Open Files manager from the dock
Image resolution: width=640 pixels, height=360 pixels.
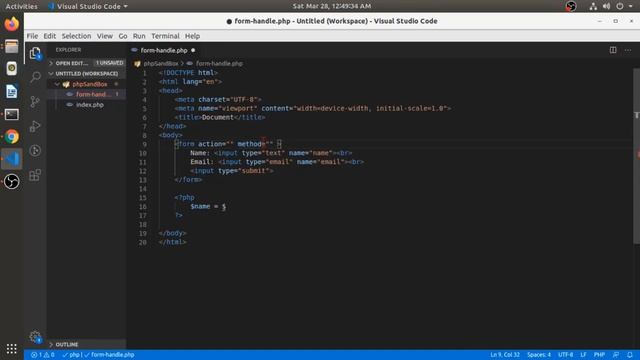(x=11, y=47)
